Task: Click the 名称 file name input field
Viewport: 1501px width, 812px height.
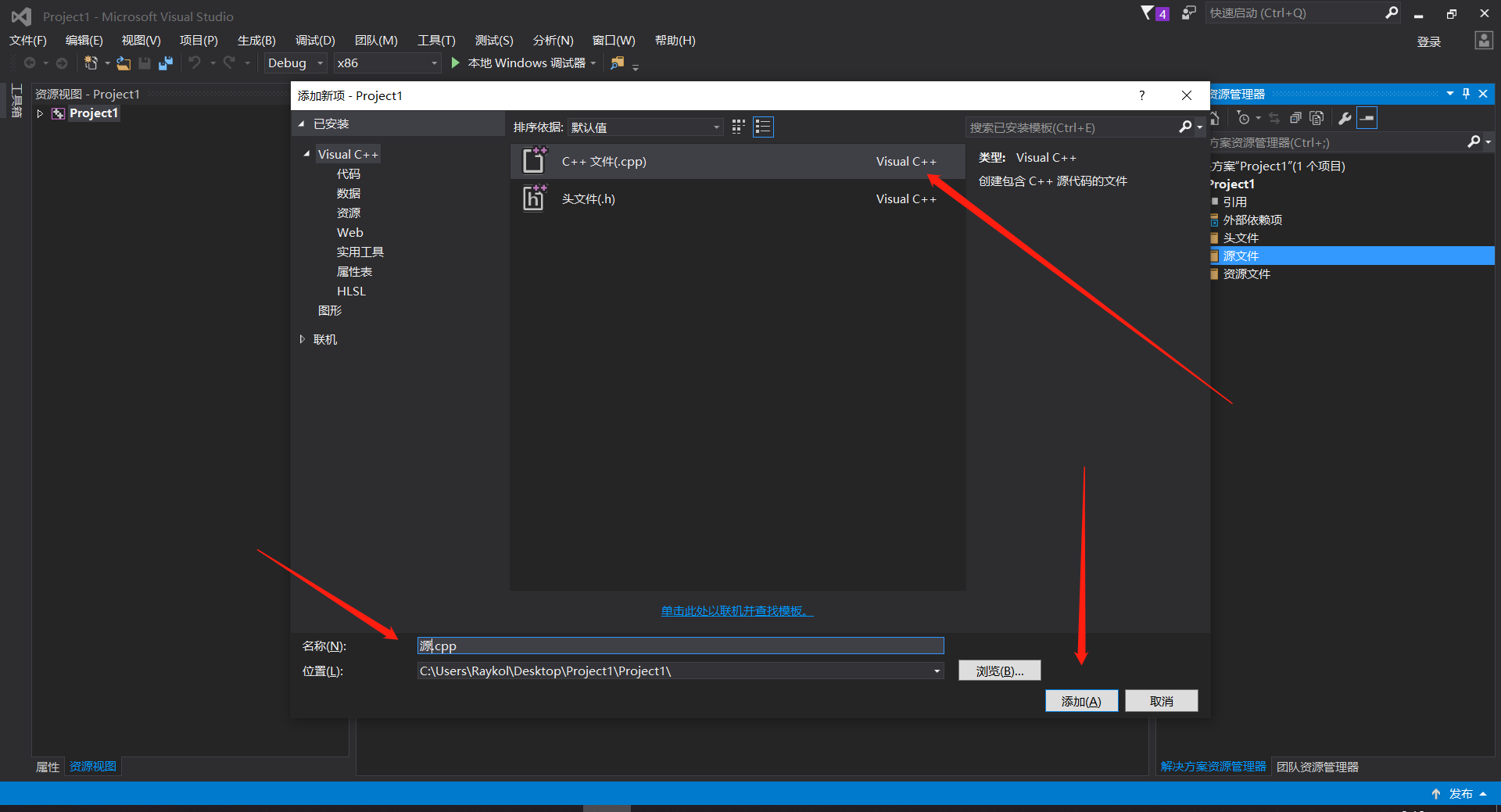Action: pos(680,646)
